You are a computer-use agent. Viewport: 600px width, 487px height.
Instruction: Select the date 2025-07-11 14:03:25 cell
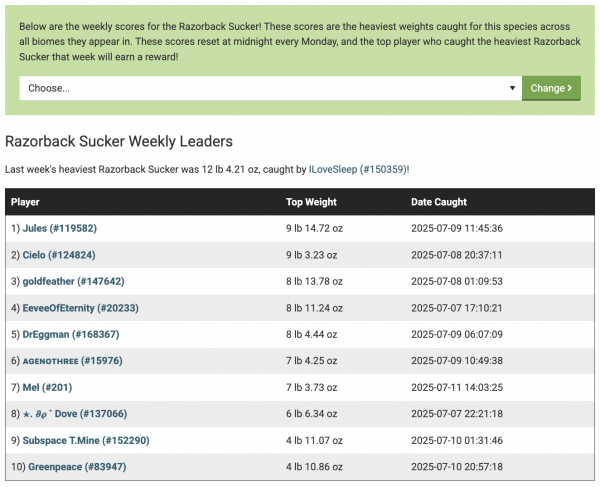coord(456,387)
